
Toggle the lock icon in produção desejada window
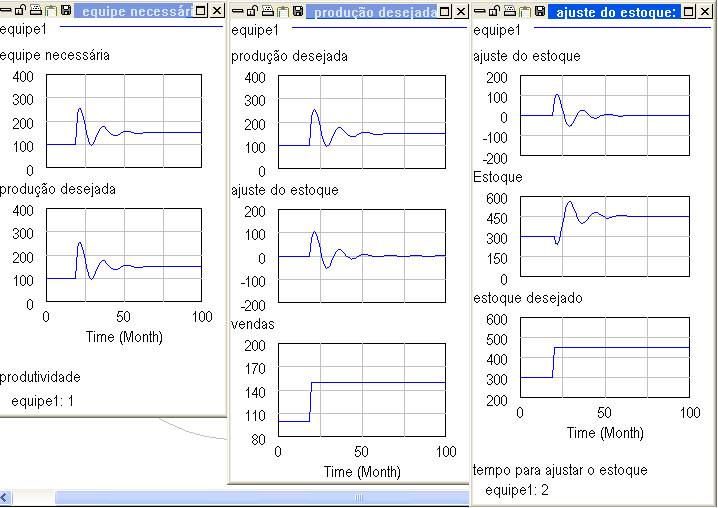pos(252,11)
